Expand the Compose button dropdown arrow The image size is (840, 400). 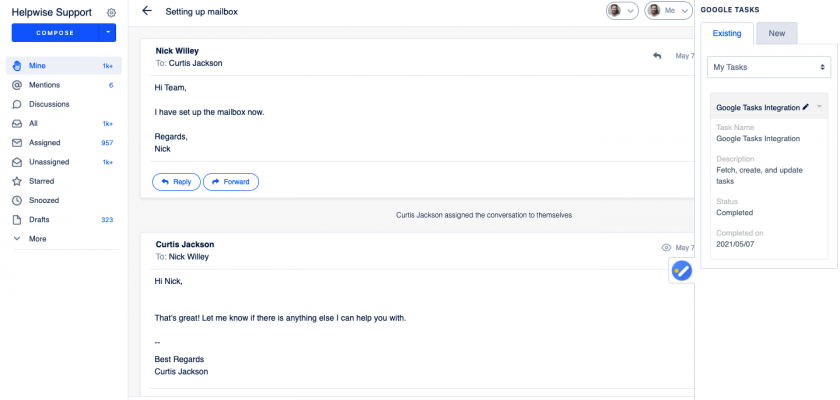point(108,33)
